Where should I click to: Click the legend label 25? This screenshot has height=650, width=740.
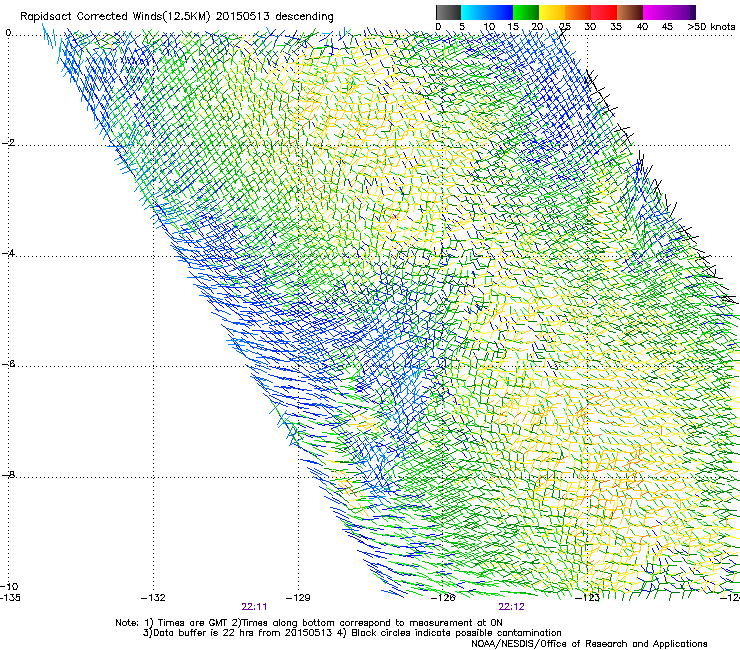[564, 26]
